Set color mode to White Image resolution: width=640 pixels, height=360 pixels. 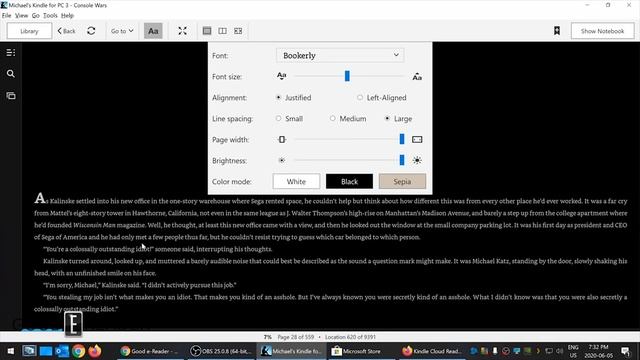(x=296, y=182)
